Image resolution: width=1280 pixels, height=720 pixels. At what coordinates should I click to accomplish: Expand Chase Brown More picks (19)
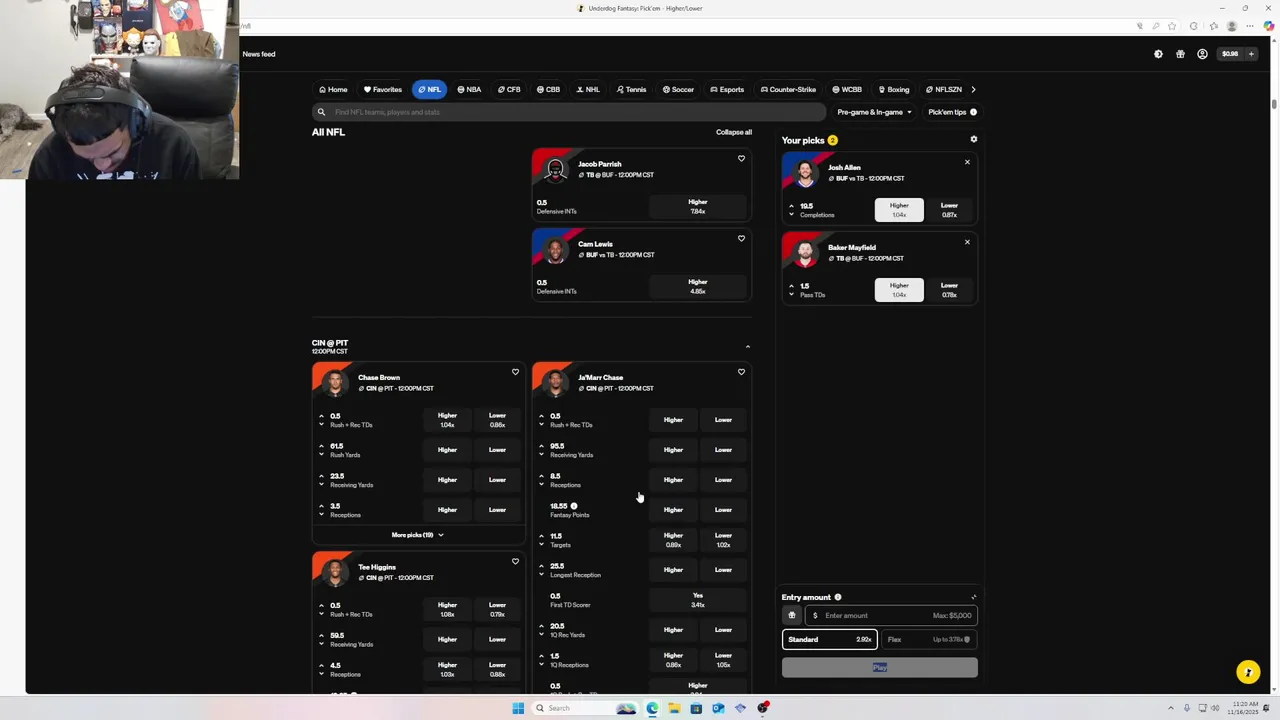click(417, 535)
